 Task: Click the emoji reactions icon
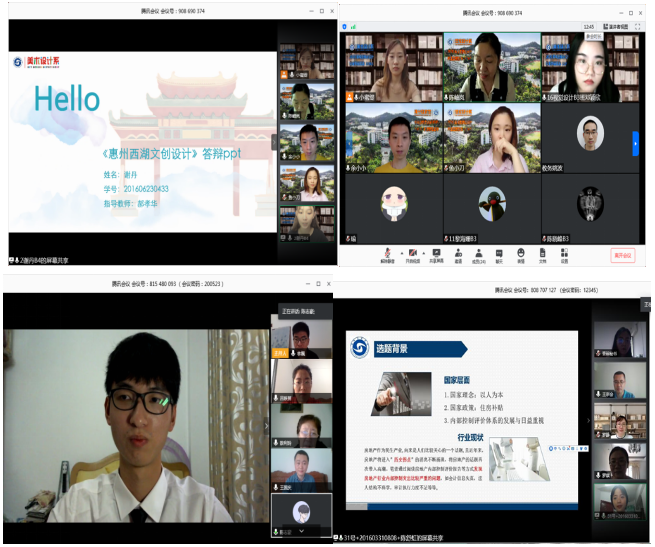pyautogui.click(x=521, y=253)
